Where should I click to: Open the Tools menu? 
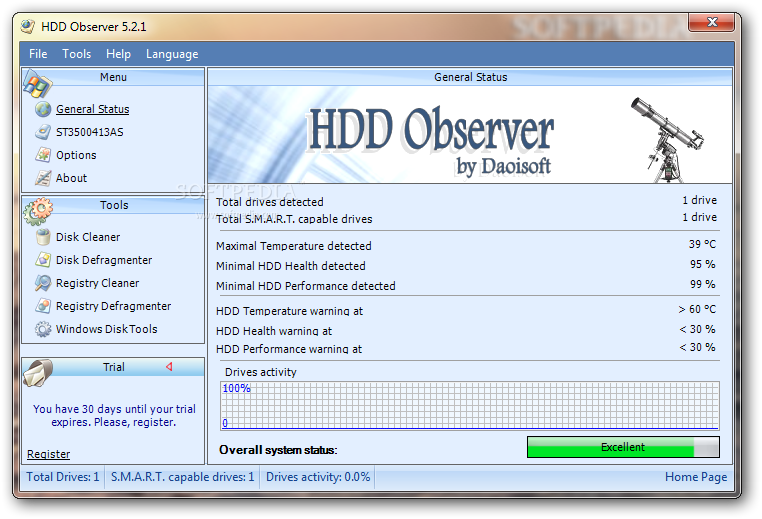[77, 54]
